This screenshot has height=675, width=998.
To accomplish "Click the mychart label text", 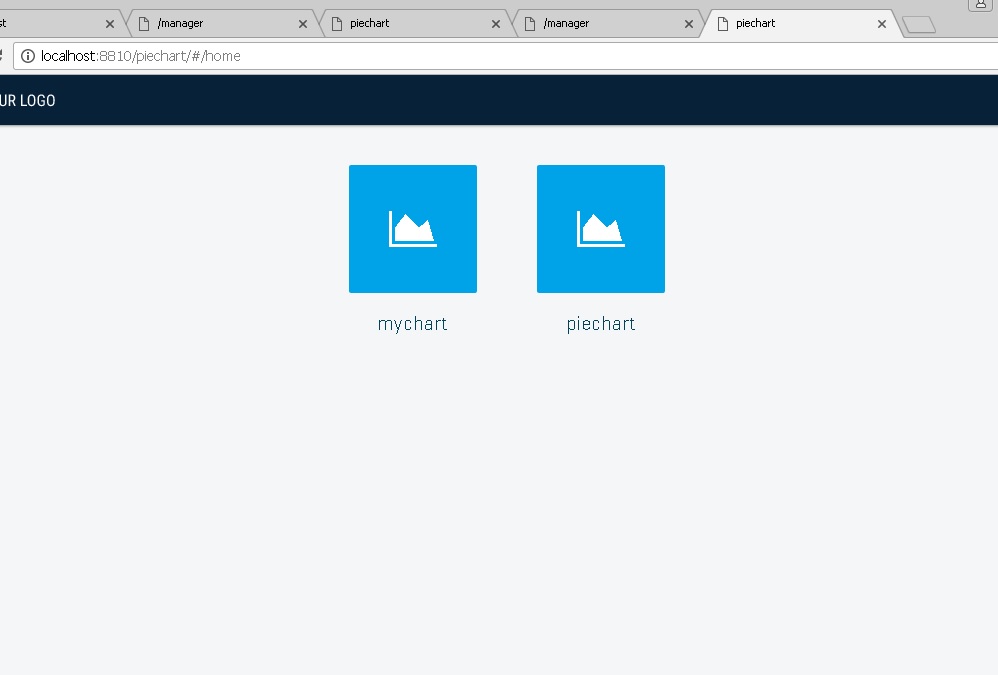I will [412, 324].
